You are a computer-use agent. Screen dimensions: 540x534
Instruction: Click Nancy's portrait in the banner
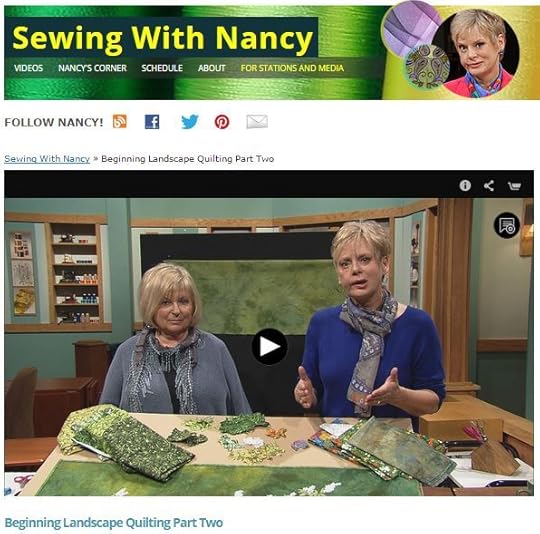[x=476, y=52]
